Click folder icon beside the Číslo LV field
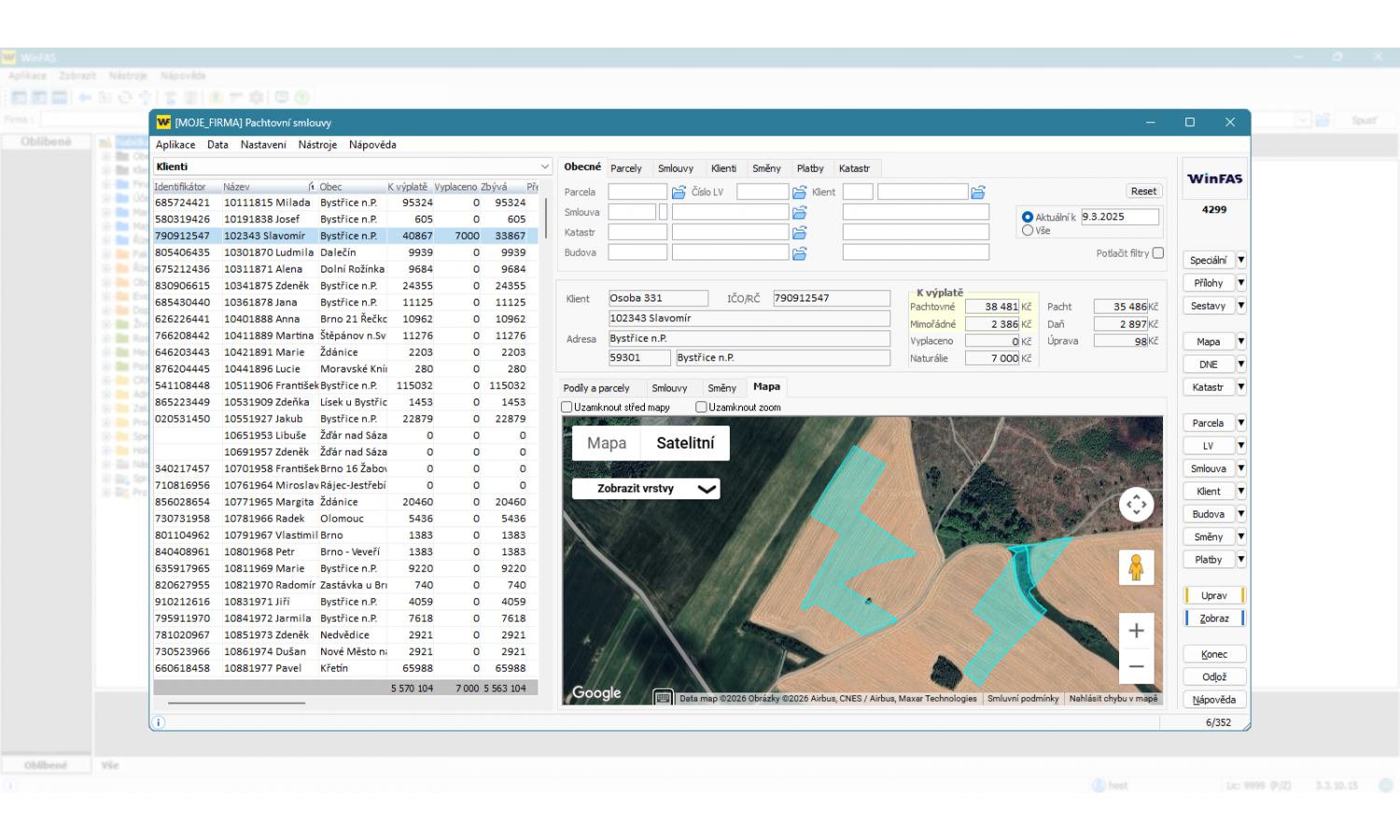 point(799,192)
